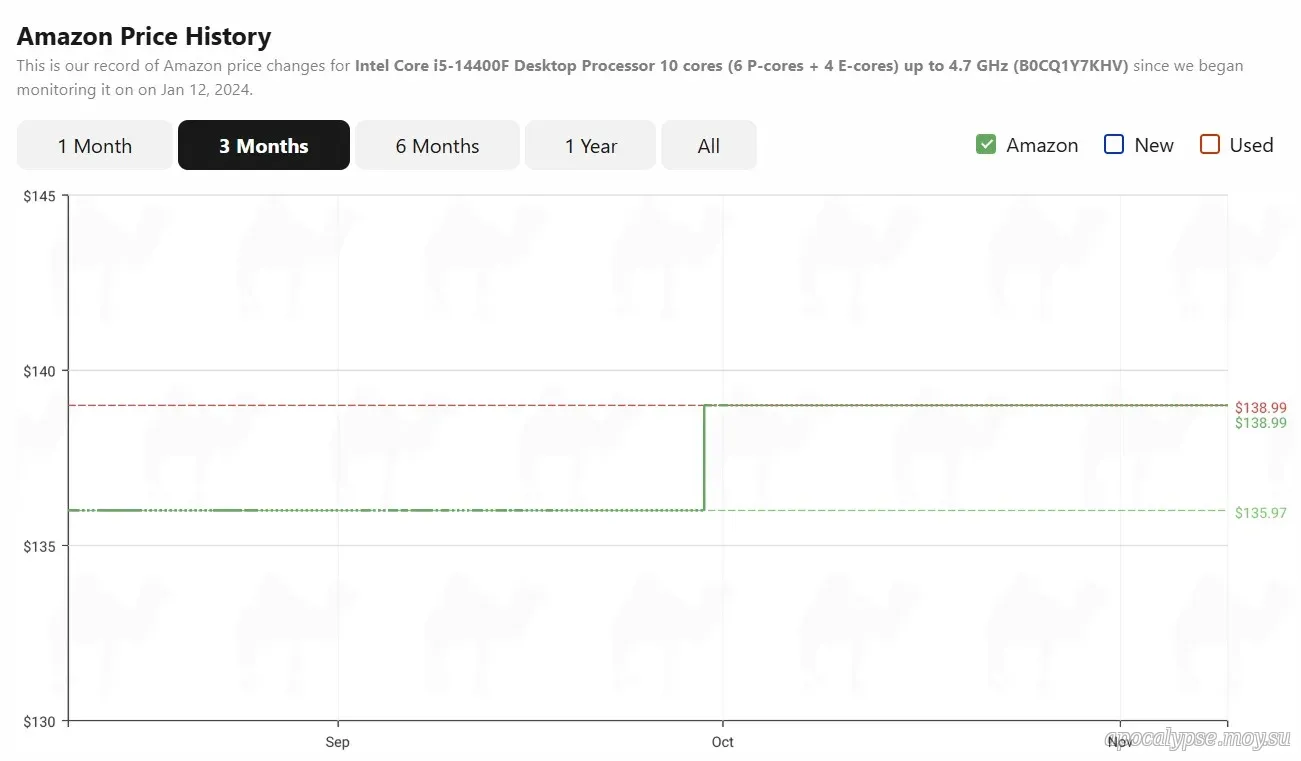
Task: Click the Amazon Price History heading
Action: (x=144, y=37)
